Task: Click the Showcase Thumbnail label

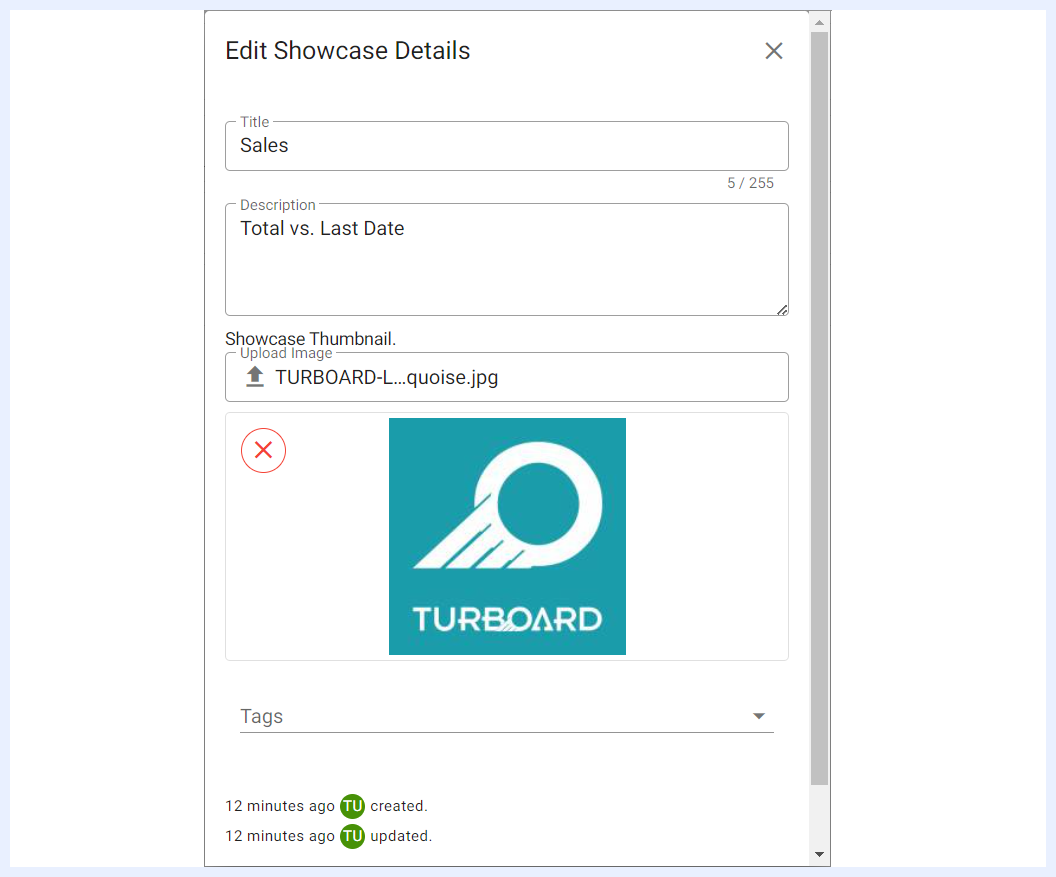Action: (310, 339)
